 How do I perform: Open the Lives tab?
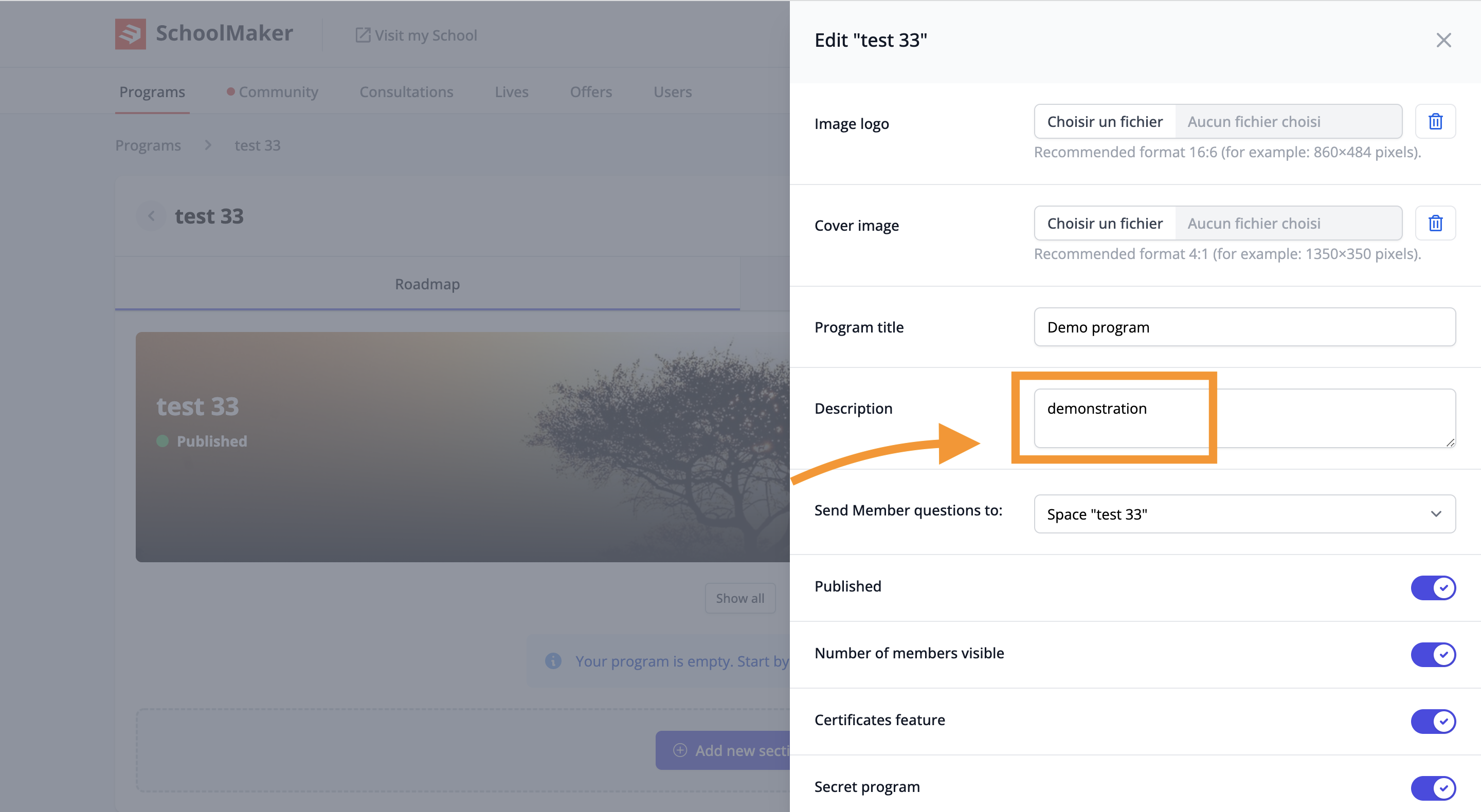(512, 92)
